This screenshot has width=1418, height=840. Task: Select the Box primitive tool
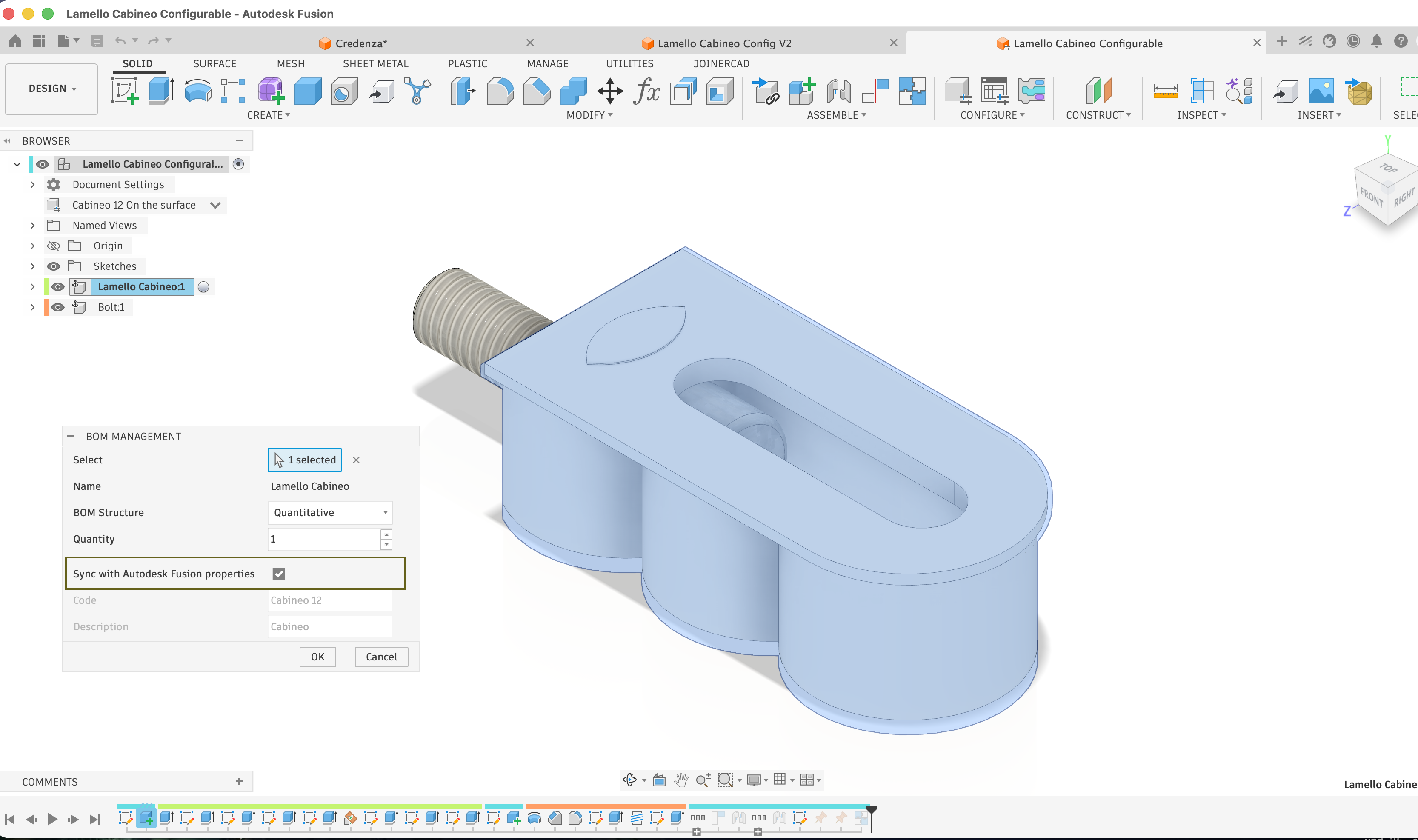coord(307,91)
